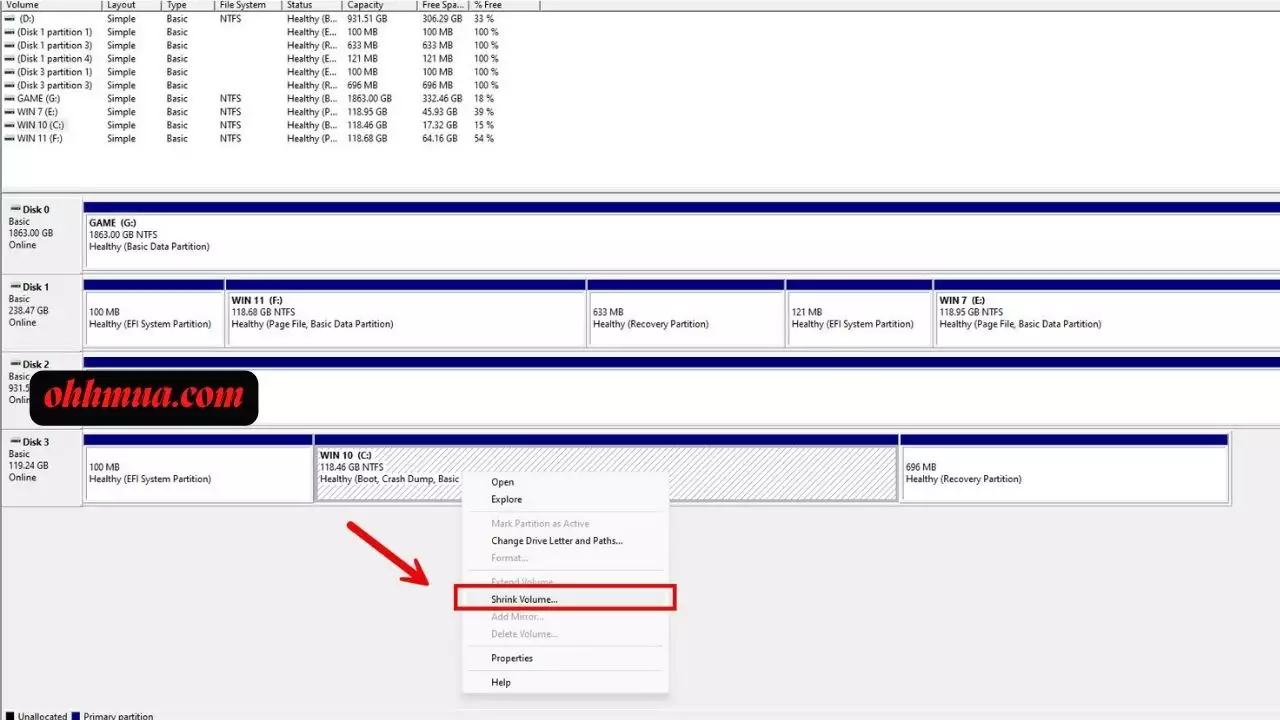Click the 54 % free value

click(484, 138)
